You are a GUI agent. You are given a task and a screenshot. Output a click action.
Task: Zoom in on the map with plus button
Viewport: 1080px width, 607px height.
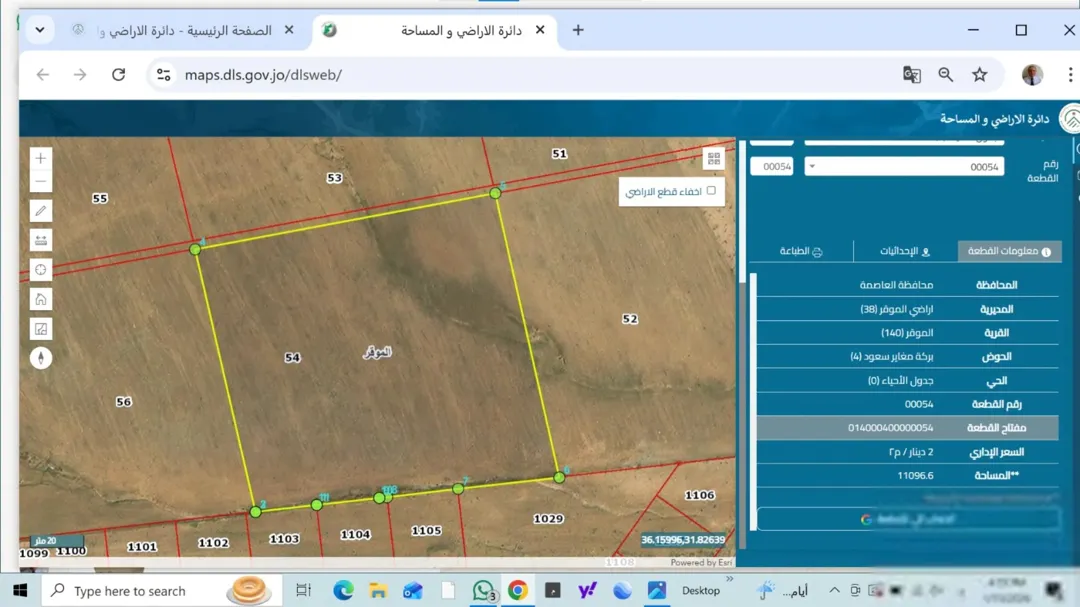41,158
